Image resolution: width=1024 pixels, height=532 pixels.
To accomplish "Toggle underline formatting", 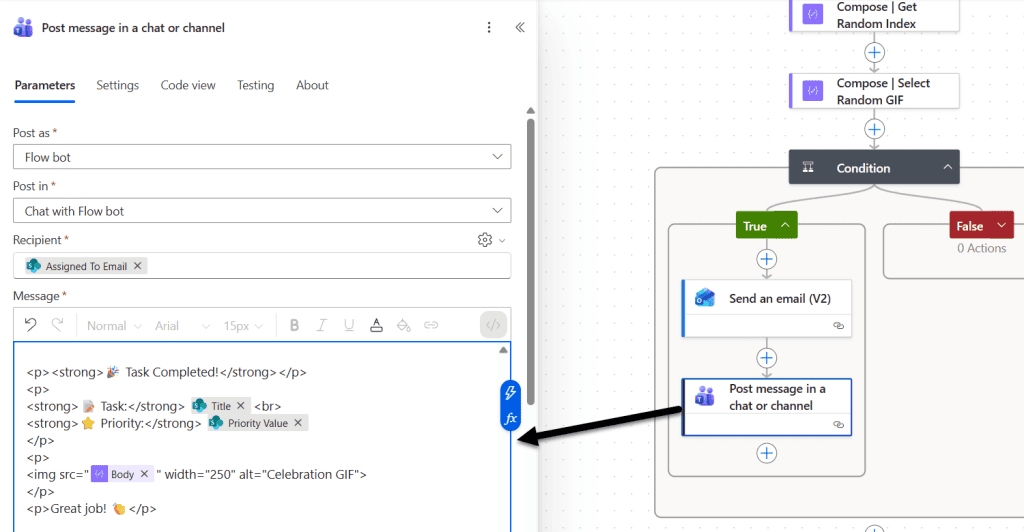I will click(349, 325).
